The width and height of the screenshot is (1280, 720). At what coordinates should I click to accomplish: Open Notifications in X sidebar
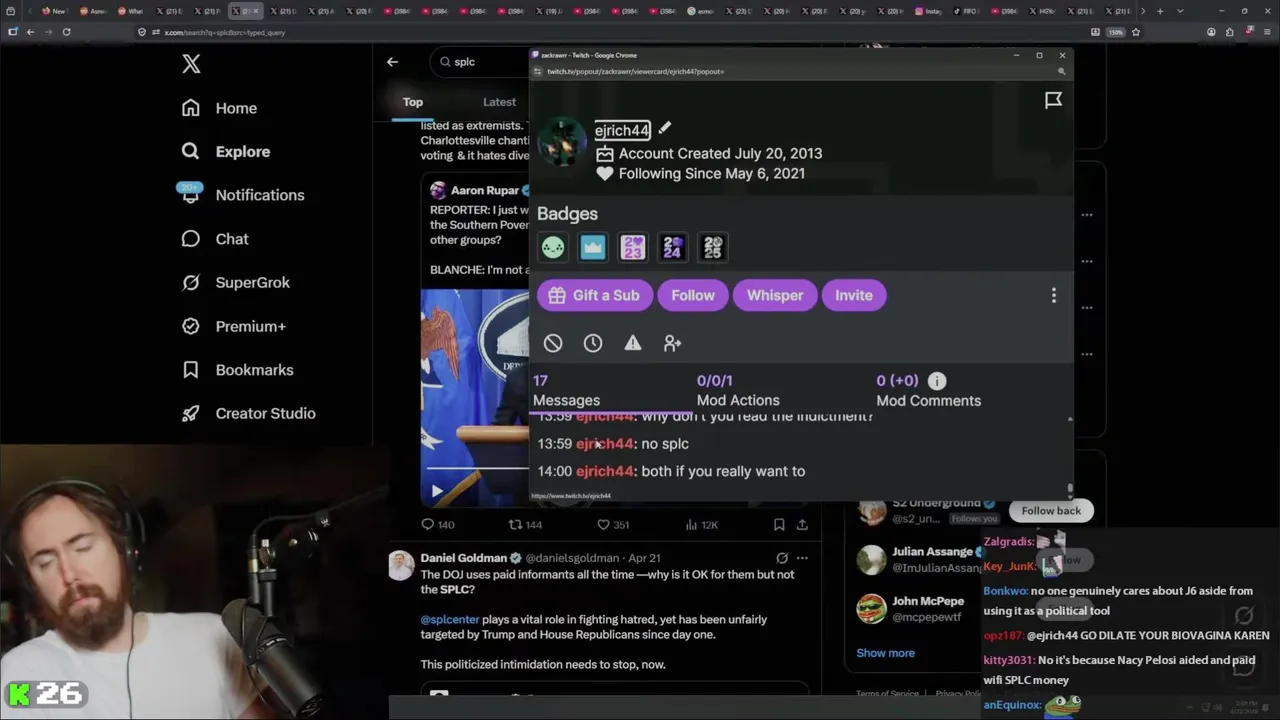241,195
